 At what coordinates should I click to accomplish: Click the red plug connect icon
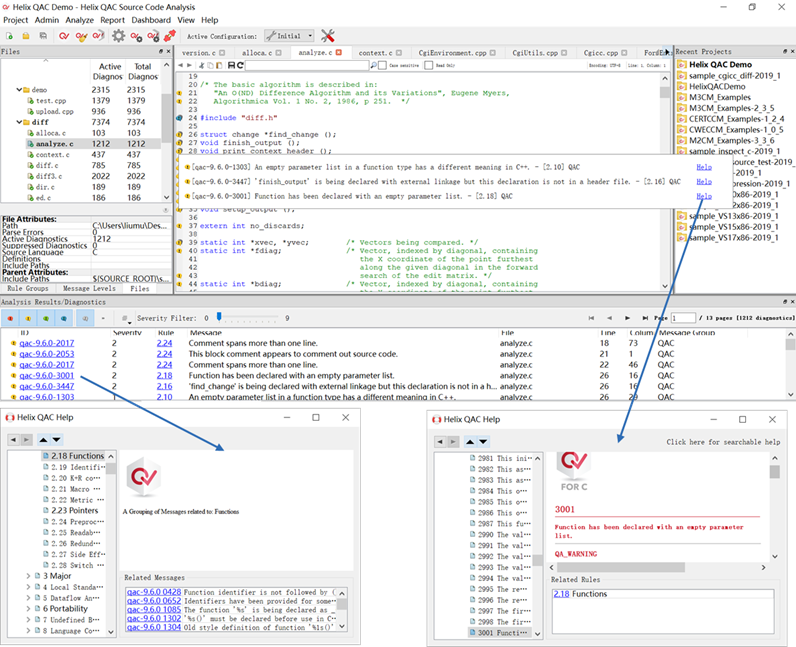tap(170, 36)
